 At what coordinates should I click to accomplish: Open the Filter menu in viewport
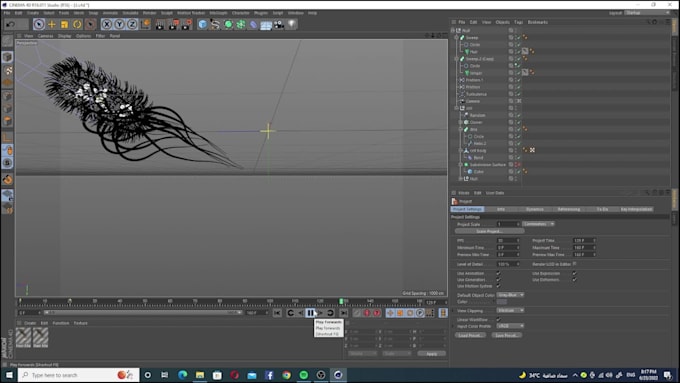(100, 36)
